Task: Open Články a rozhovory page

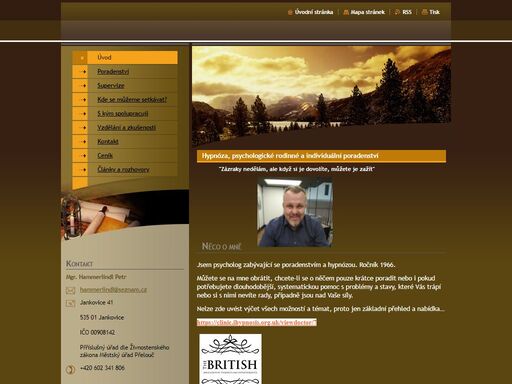Action: point(123,170)
